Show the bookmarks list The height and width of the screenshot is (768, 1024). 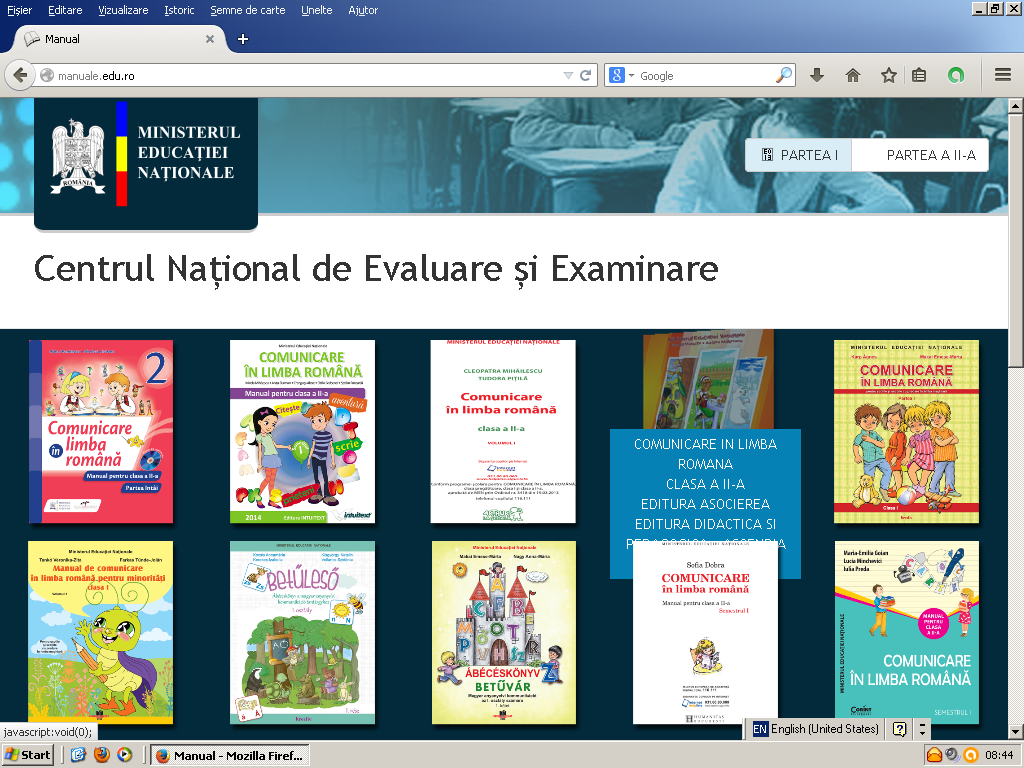(x=919, y=75)
